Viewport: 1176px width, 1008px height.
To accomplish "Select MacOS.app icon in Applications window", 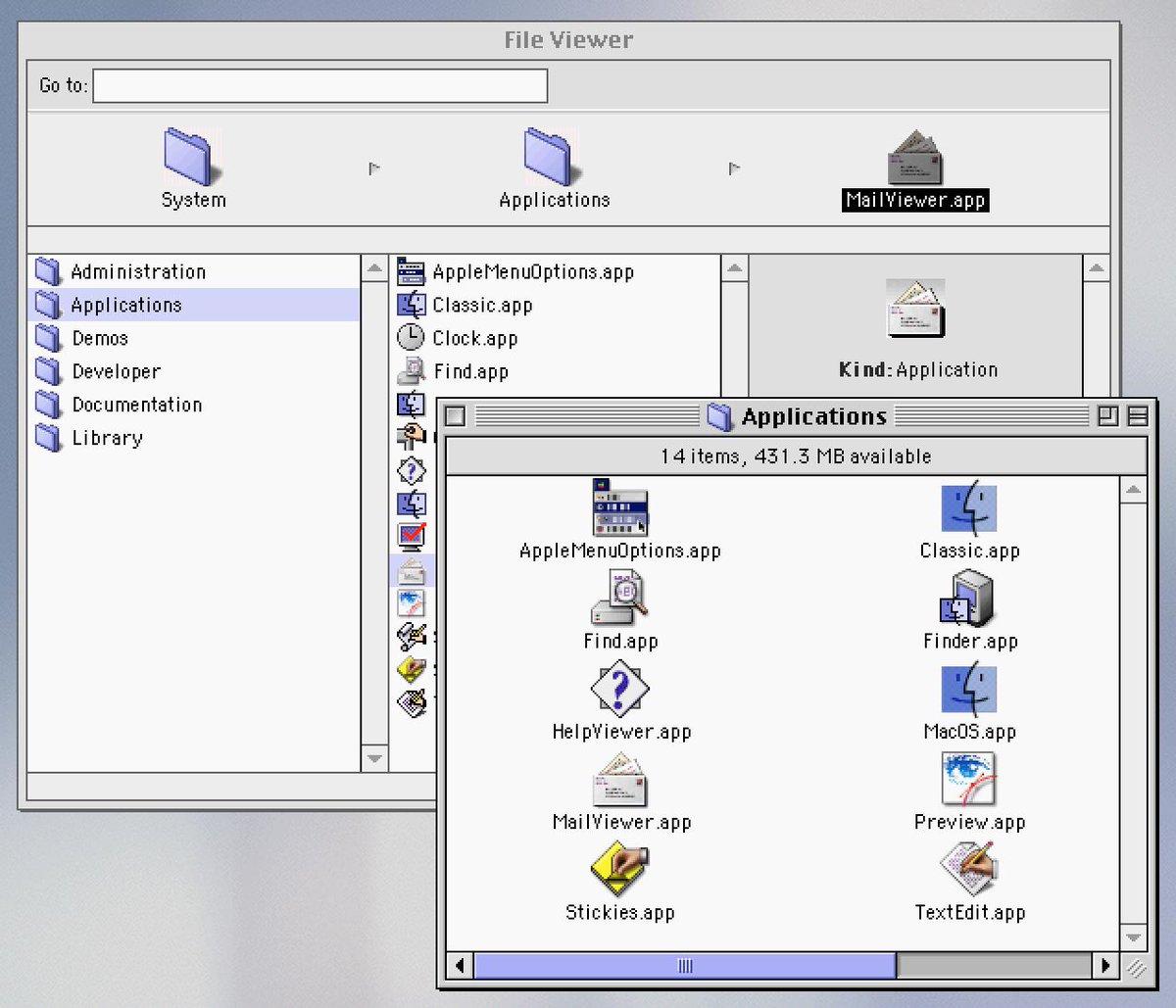I will tap(969, 688).
